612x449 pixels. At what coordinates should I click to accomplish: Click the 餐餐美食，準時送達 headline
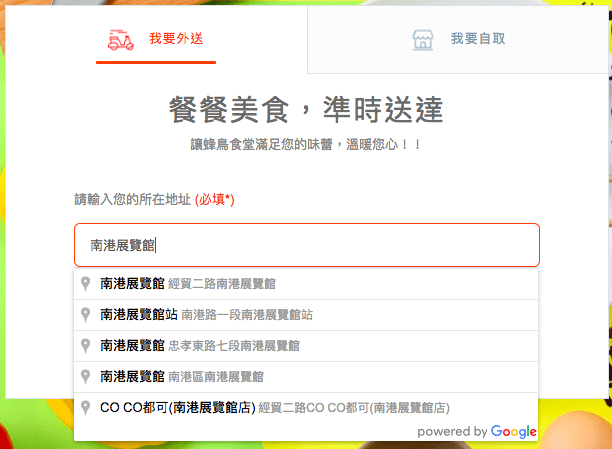[x=306, y=110]
